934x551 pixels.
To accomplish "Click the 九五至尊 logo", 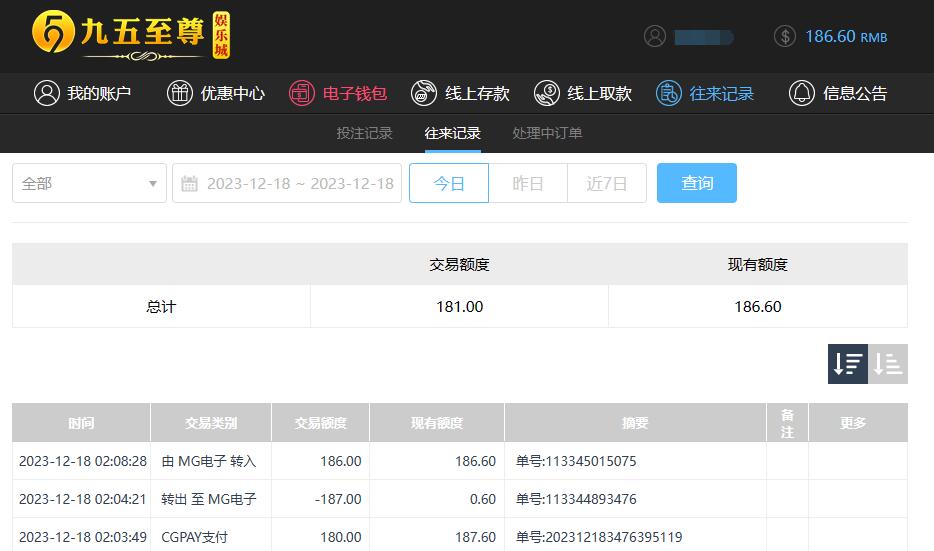I will (x=131, y=36).
